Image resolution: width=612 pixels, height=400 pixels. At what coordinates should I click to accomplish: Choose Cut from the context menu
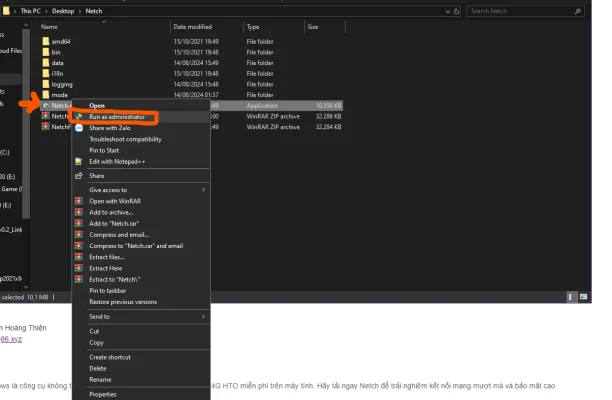(x=94, y=331)
